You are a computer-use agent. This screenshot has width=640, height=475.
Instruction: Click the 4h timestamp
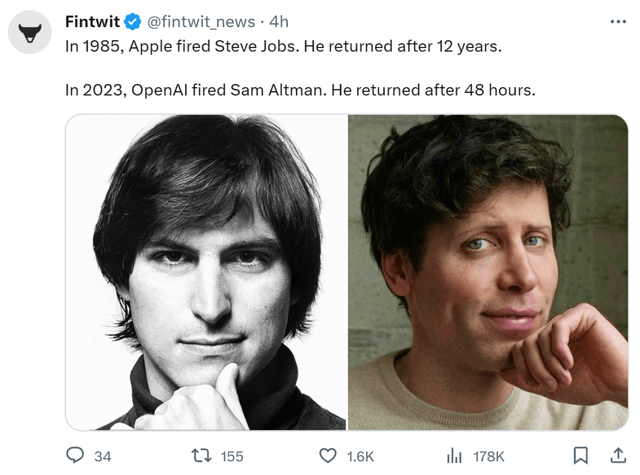click(x=278, y=22)
